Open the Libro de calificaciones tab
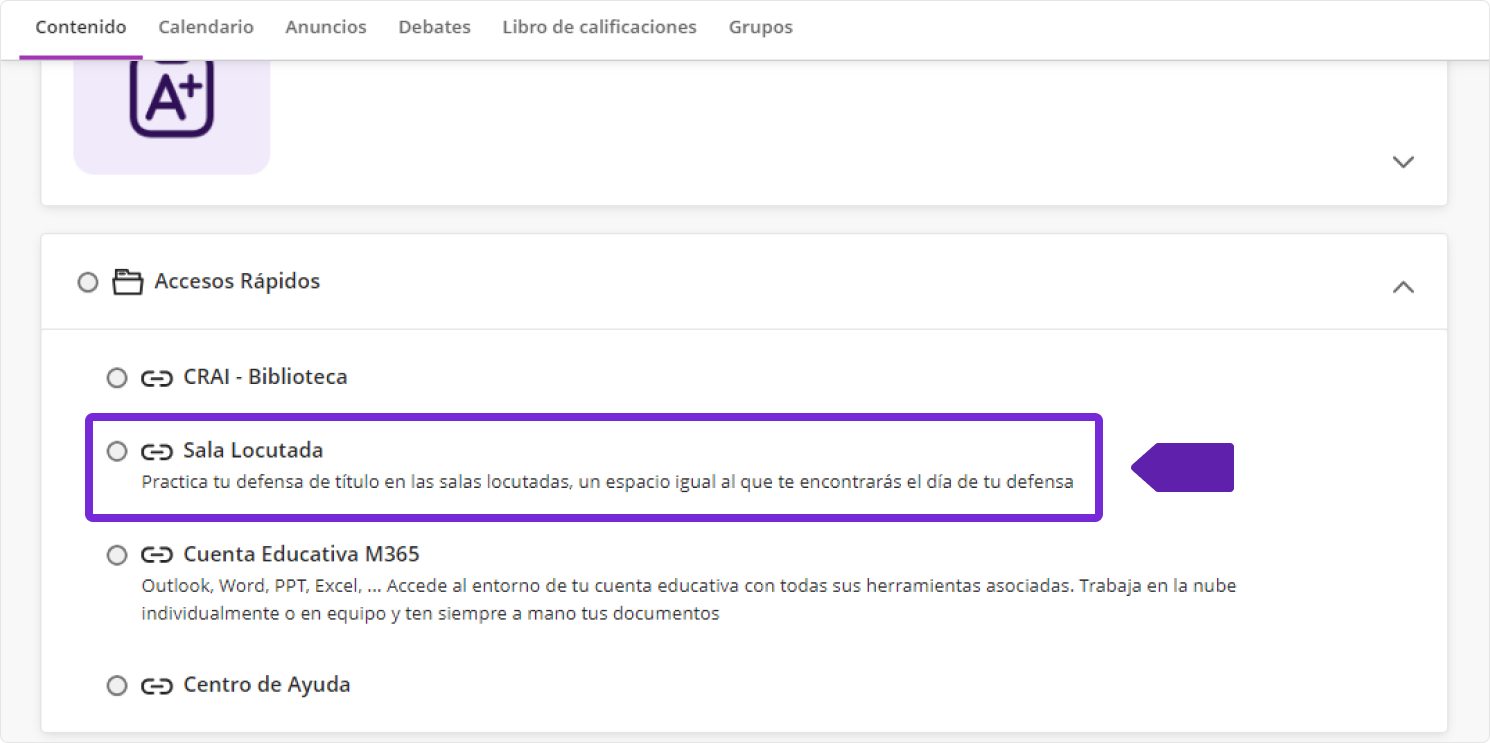 coord(599,27)
